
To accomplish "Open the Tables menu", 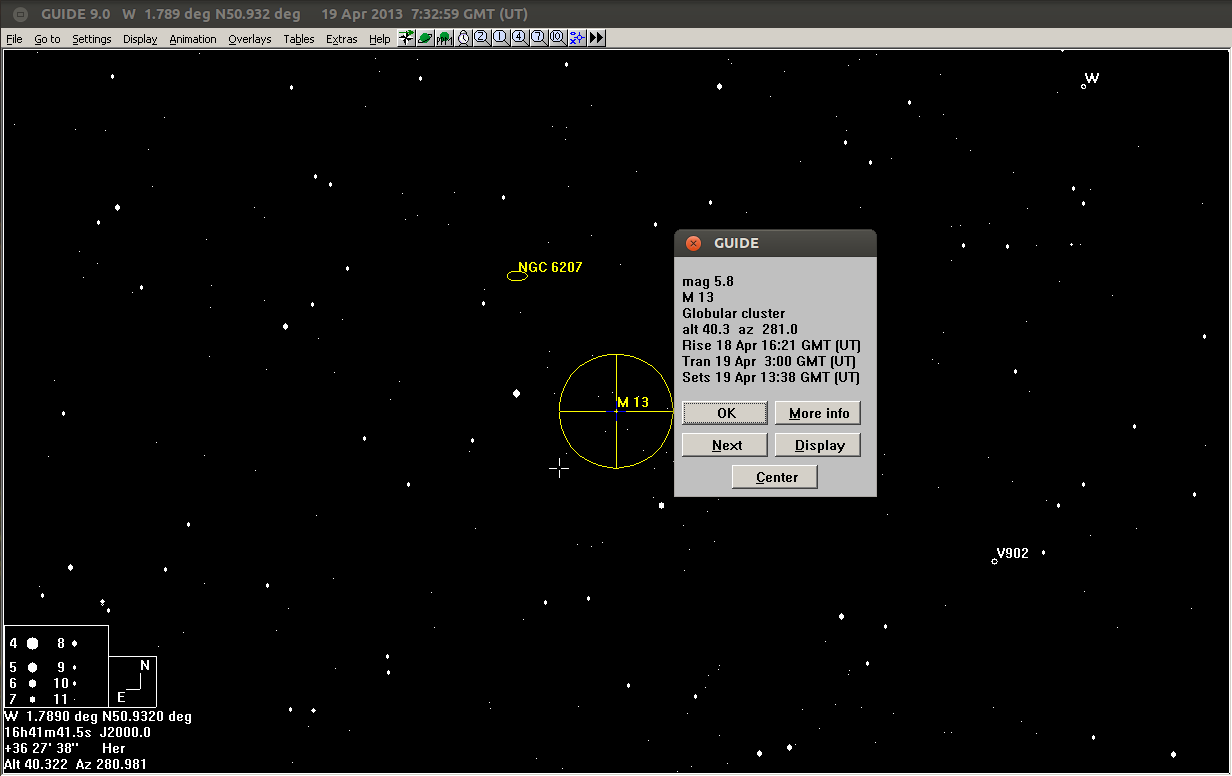I will pos(299,39).
